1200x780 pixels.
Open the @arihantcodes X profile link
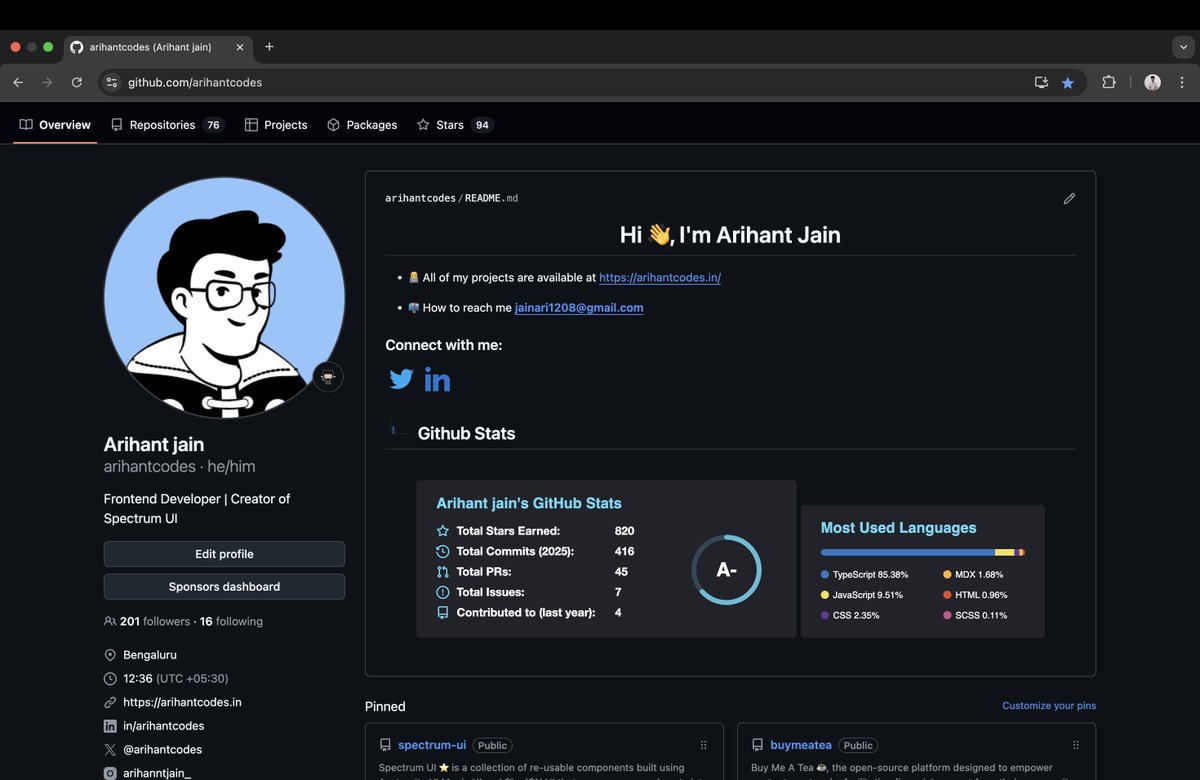coord(162,750)
